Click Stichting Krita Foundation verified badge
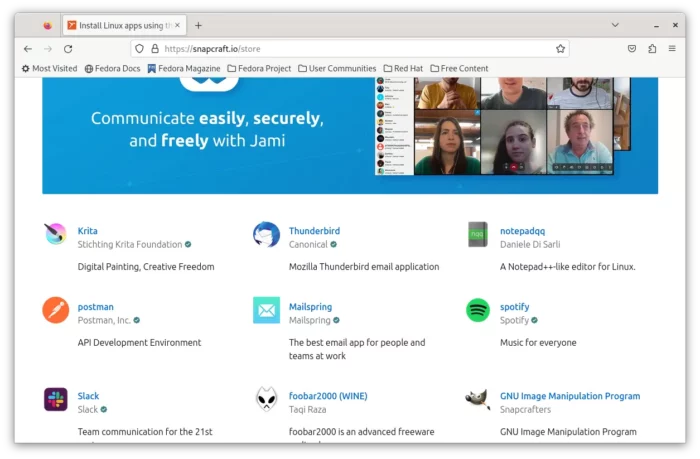The width and height of the screenshot is (700, 459). [188, 244]
